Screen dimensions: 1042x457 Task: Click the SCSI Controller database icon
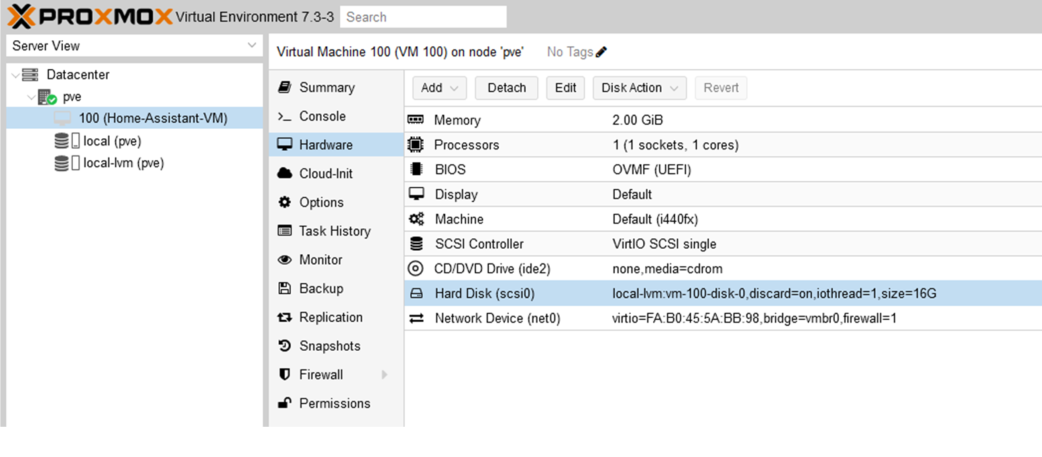[416, 244]
